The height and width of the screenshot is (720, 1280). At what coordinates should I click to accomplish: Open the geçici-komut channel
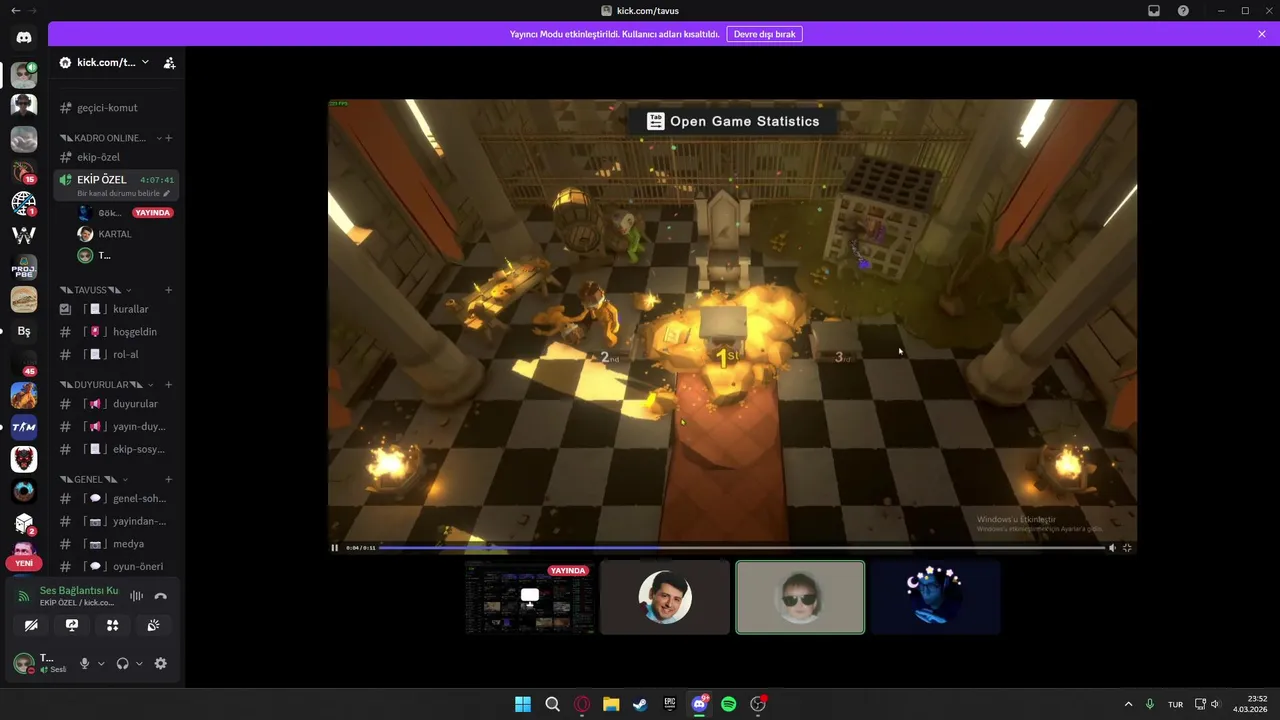[115, 108]
